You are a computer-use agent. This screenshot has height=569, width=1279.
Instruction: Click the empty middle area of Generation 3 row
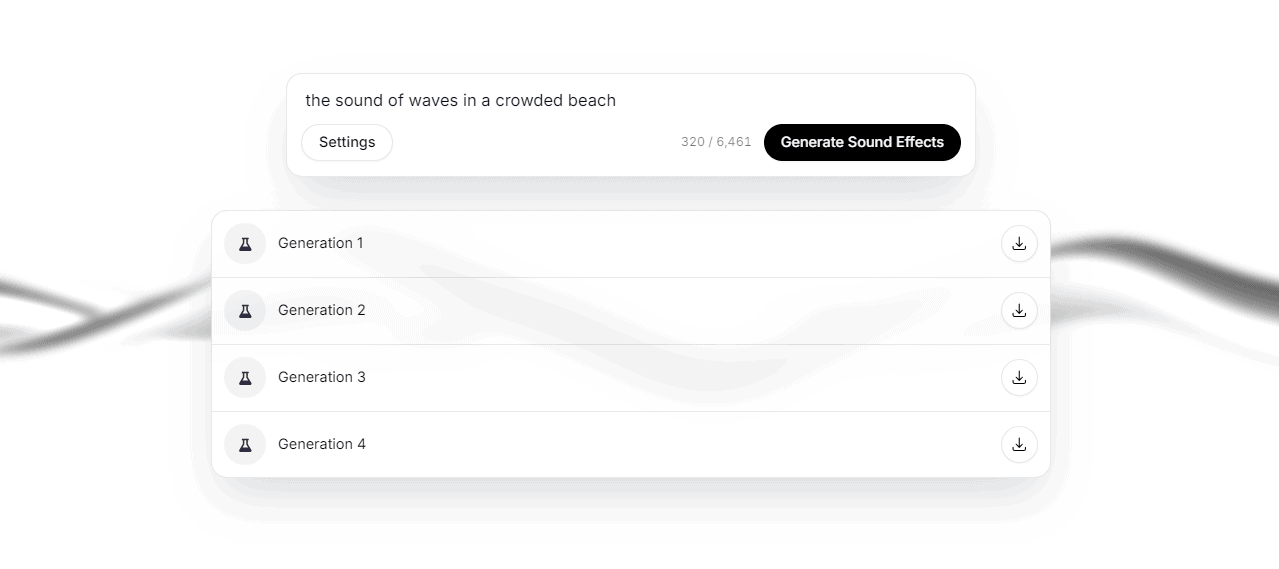[x=680, y=377]
